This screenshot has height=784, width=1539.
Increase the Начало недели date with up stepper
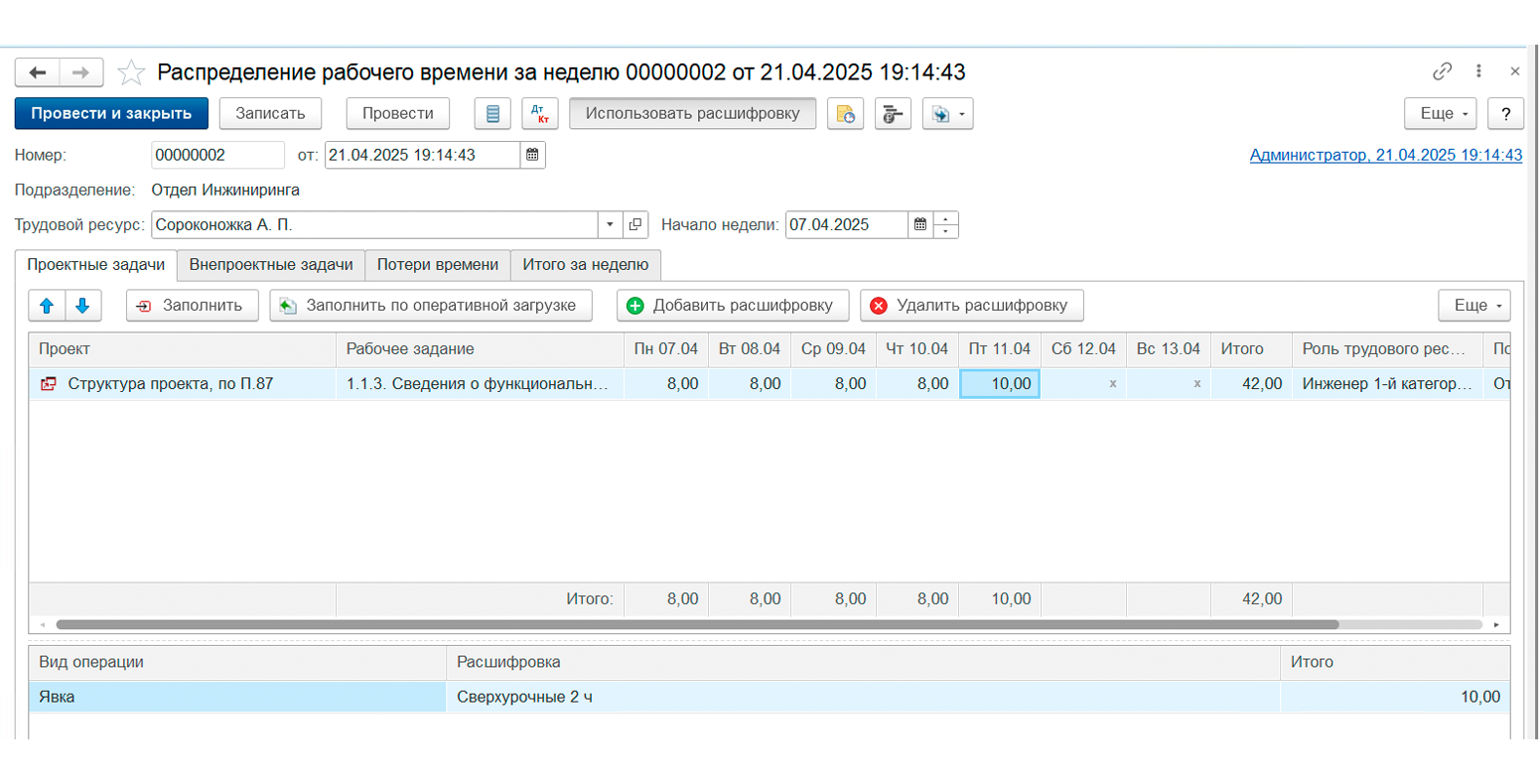click(945, 218)
